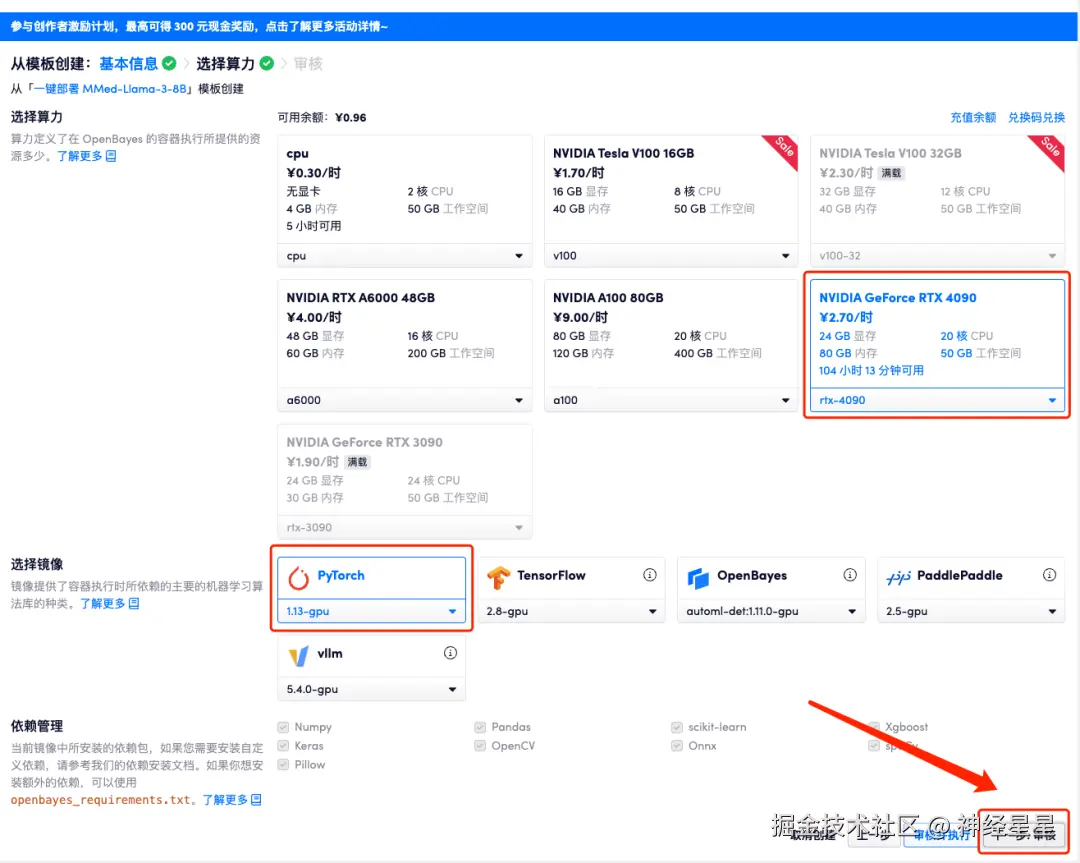This screenshot has width=1080, height=863.
Task: Click the info icon next to TensorFlow
Action: point(650,575)
